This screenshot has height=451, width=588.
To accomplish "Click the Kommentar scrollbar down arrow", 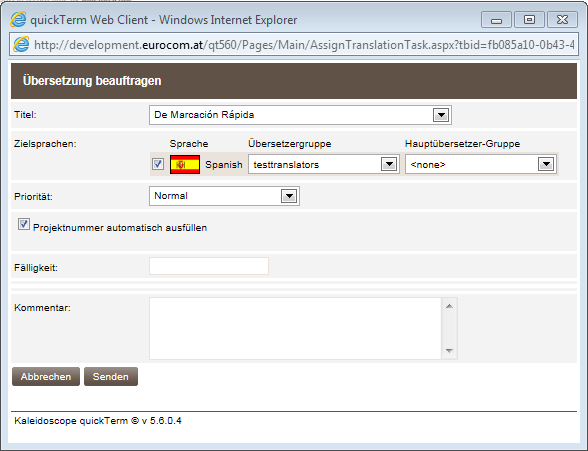I will [449, 351].
